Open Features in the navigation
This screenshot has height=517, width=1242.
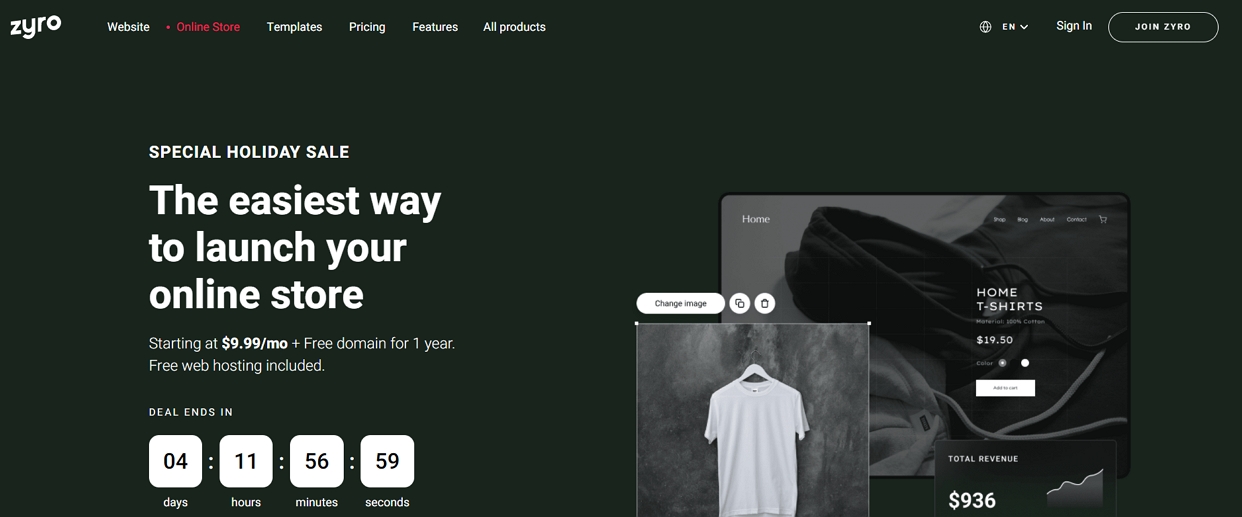pyautogui.click(x=435, y=27)
